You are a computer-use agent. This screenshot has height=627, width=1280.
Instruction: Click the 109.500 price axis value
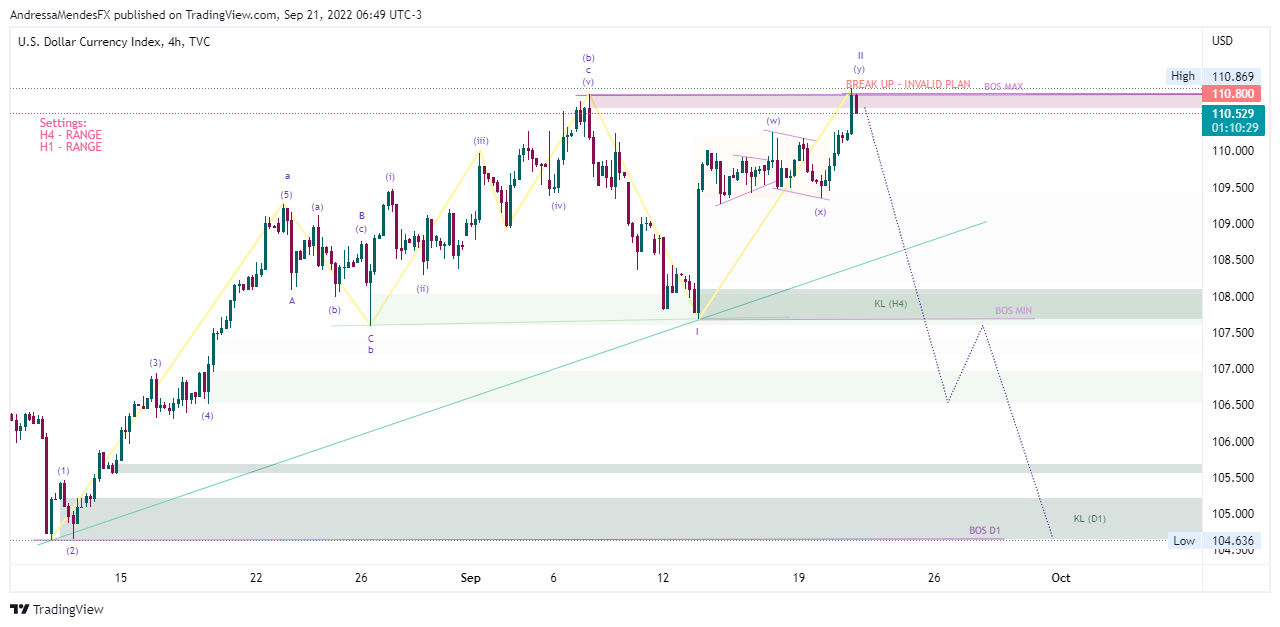coord(1233,187)
